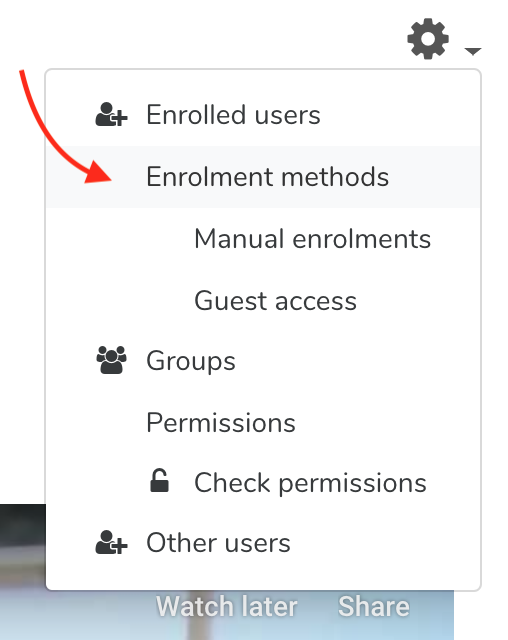Open Guest access settings
Image resolution: width=508 pixels, height=640 pixels.
click(275, 301)
